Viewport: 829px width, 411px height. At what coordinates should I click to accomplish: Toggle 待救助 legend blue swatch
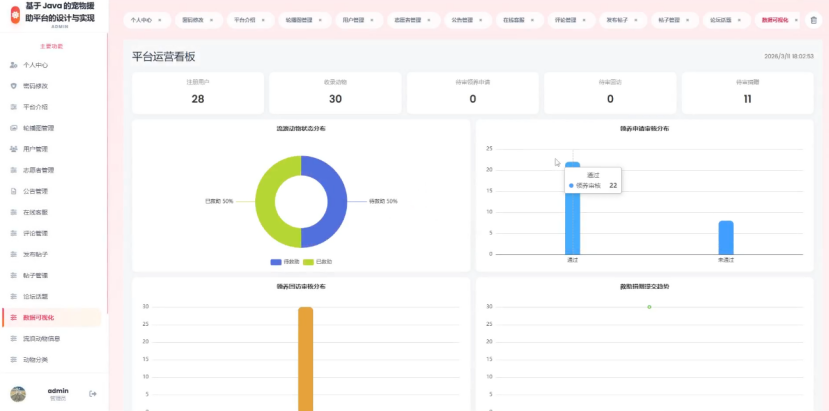tap(276, 262)
